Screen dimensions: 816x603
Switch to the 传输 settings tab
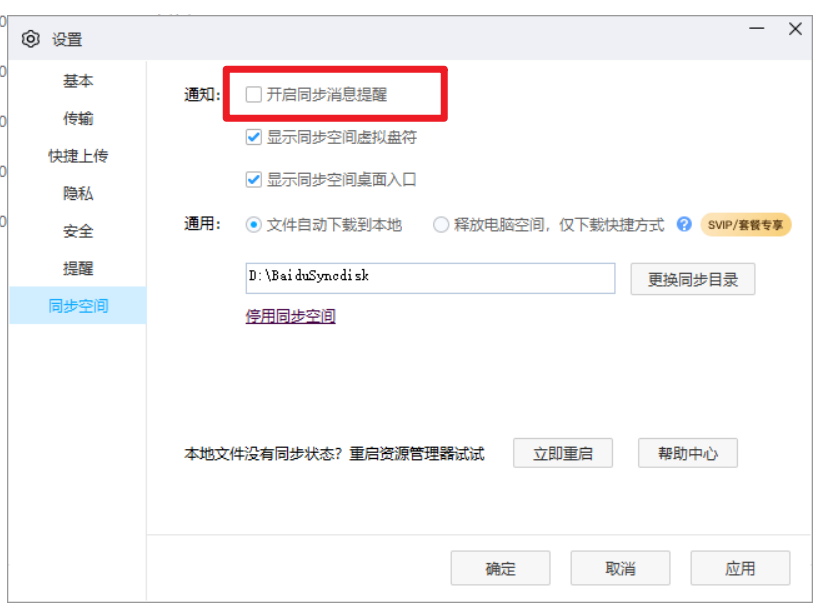(x=78, y=119)
